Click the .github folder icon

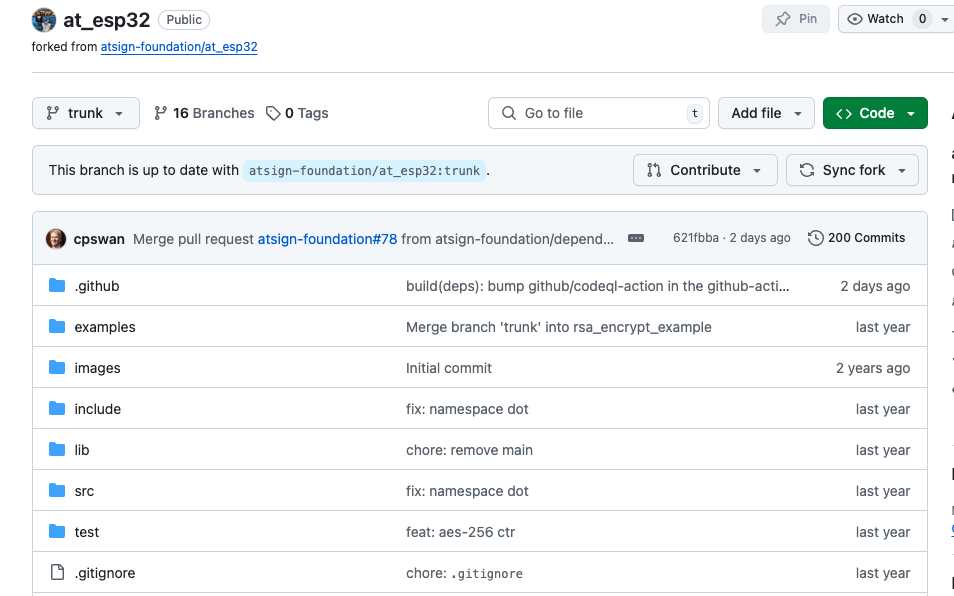tap(57, 286)
